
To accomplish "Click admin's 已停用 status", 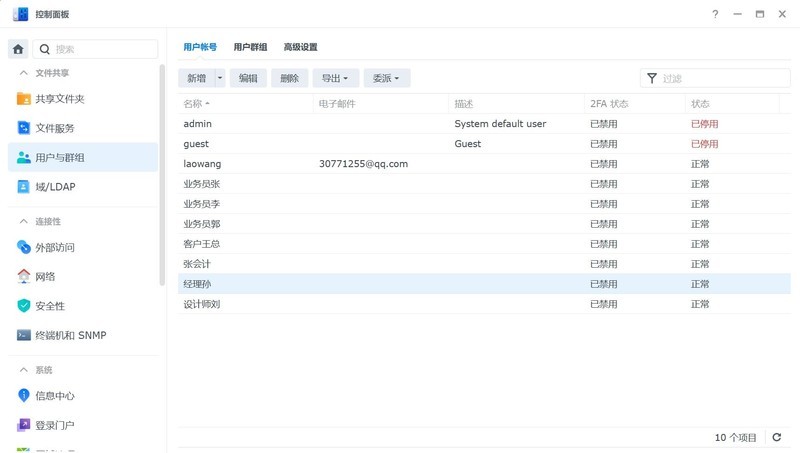I will point(704,123).
